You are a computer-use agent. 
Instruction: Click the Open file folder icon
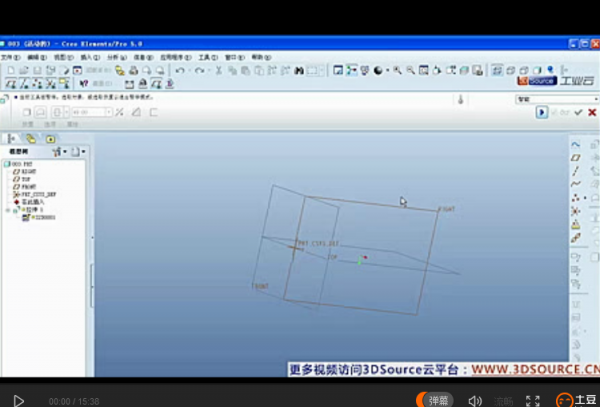tap(24, 70)
